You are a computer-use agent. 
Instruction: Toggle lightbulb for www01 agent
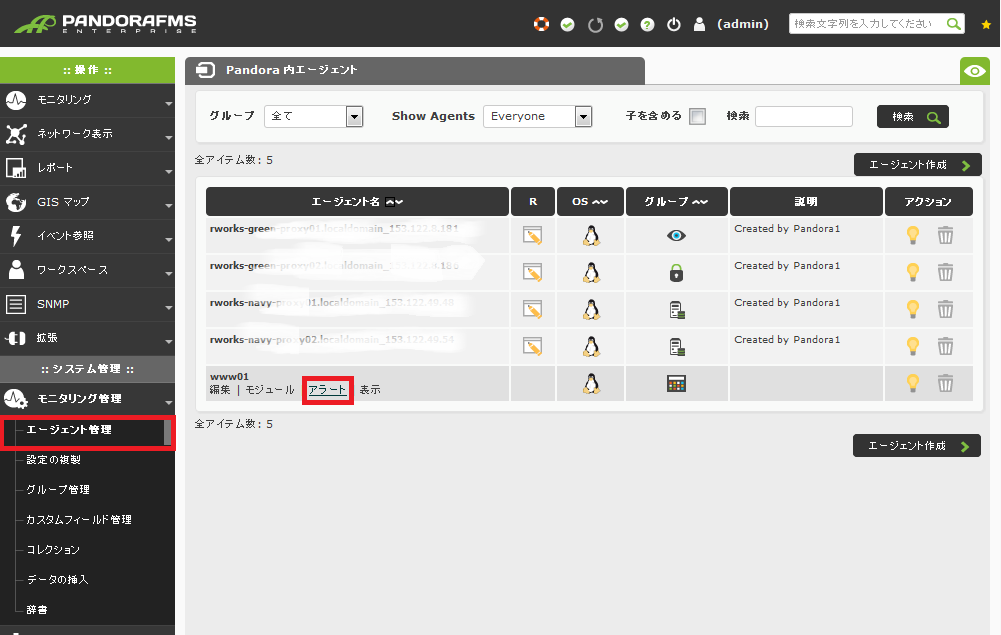pyautogui.click(x=913, y=384)
